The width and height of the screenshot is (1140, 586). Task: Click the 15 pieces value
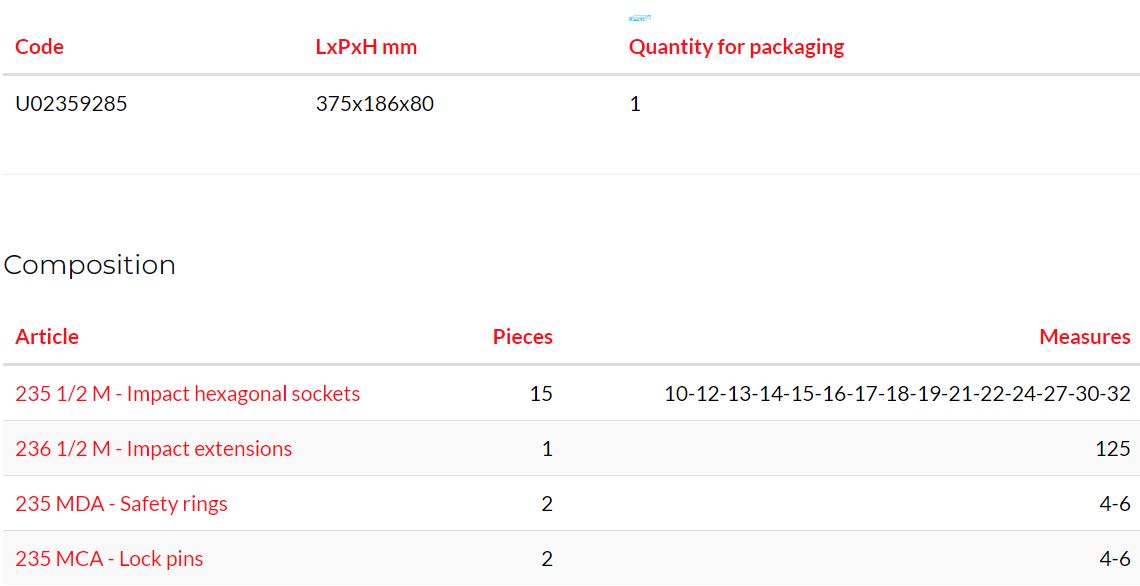click(541, 394)
